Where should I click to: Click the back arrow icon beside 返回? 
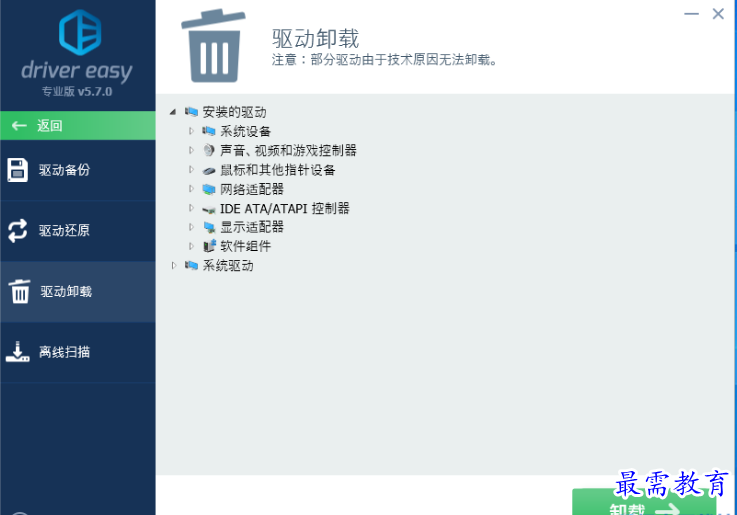coord(19,125)
